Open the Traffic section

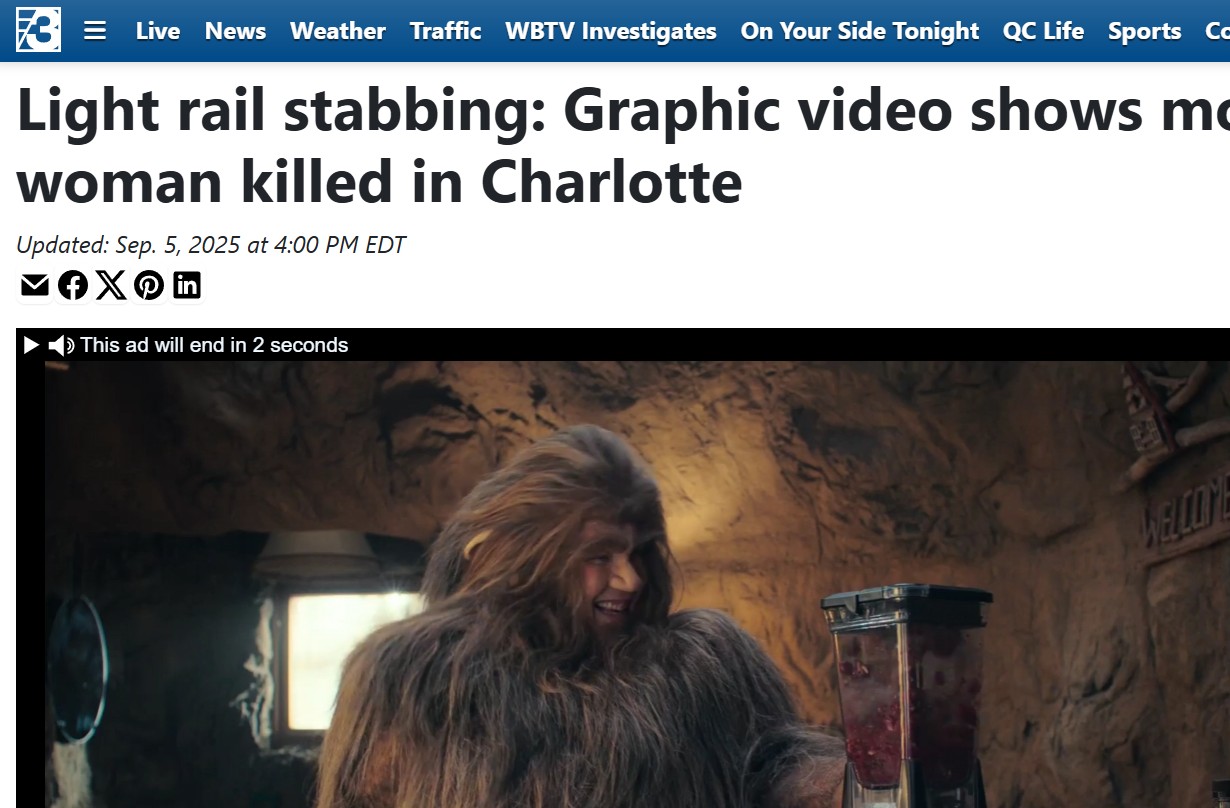[x=446, y=31]
